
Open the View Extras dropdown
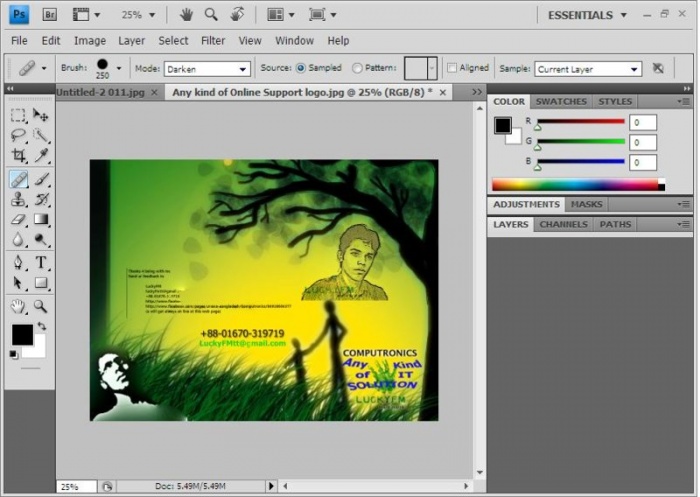[86, 15]
